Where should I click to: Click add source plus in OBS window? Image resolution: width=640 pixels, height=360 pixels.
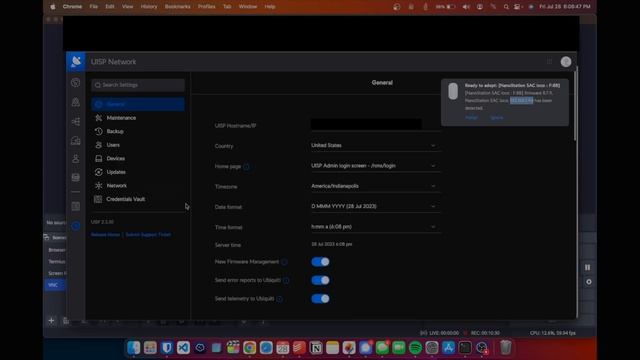(x=51, y=321)
